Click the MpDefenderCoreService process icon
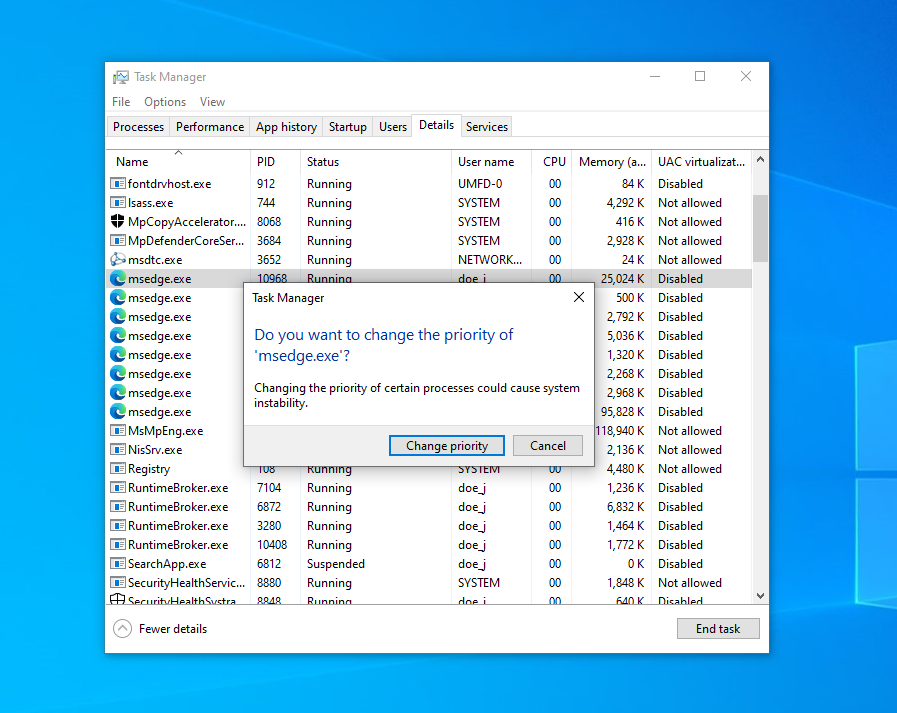This screenshot has height=713, width=897. 117,240
